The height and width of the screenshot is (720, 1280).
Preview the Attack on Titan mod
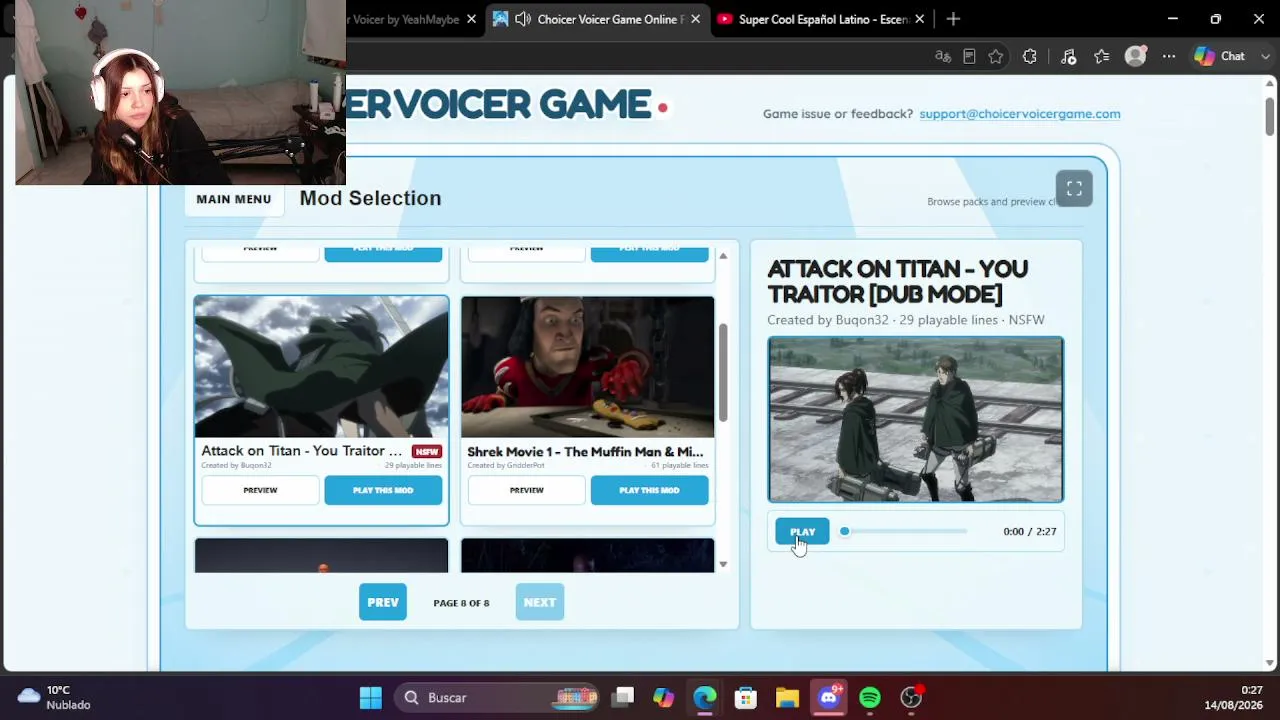[x=260, y=490]
